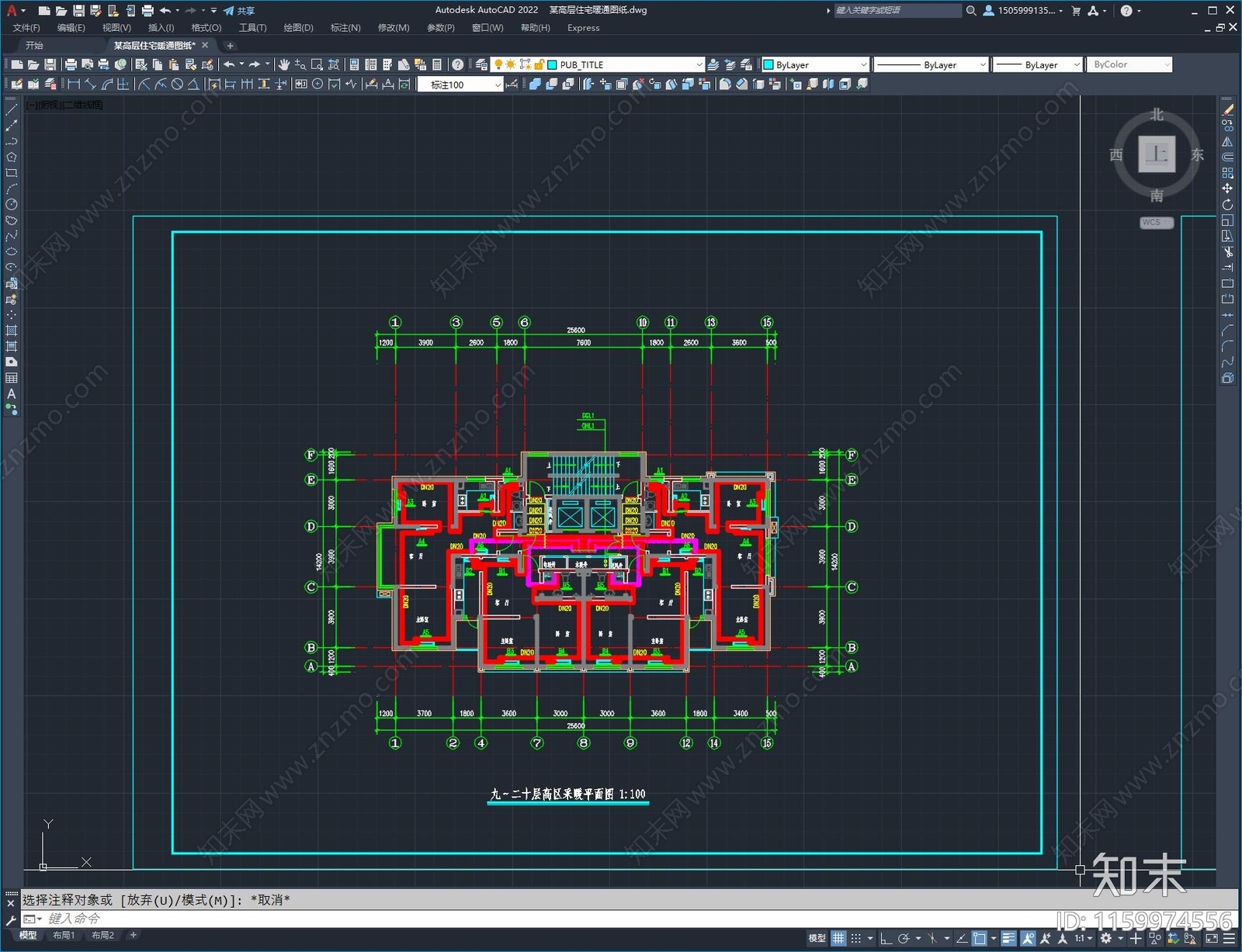This screenshot has width=1242, height=952.
Task: Click the Pan hand tool icon
Action: tap(284, 64)
